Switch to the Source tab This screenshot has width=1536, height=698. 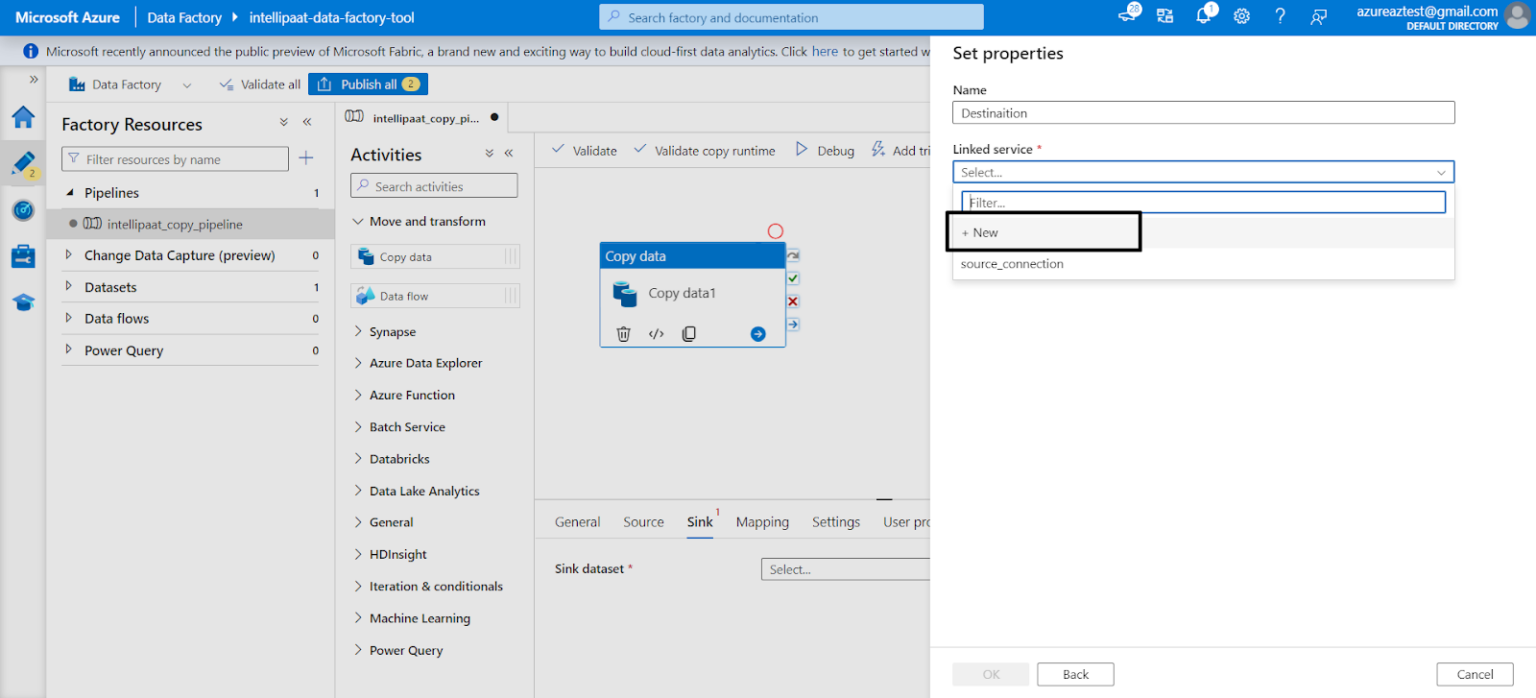[x=643, y=522]
